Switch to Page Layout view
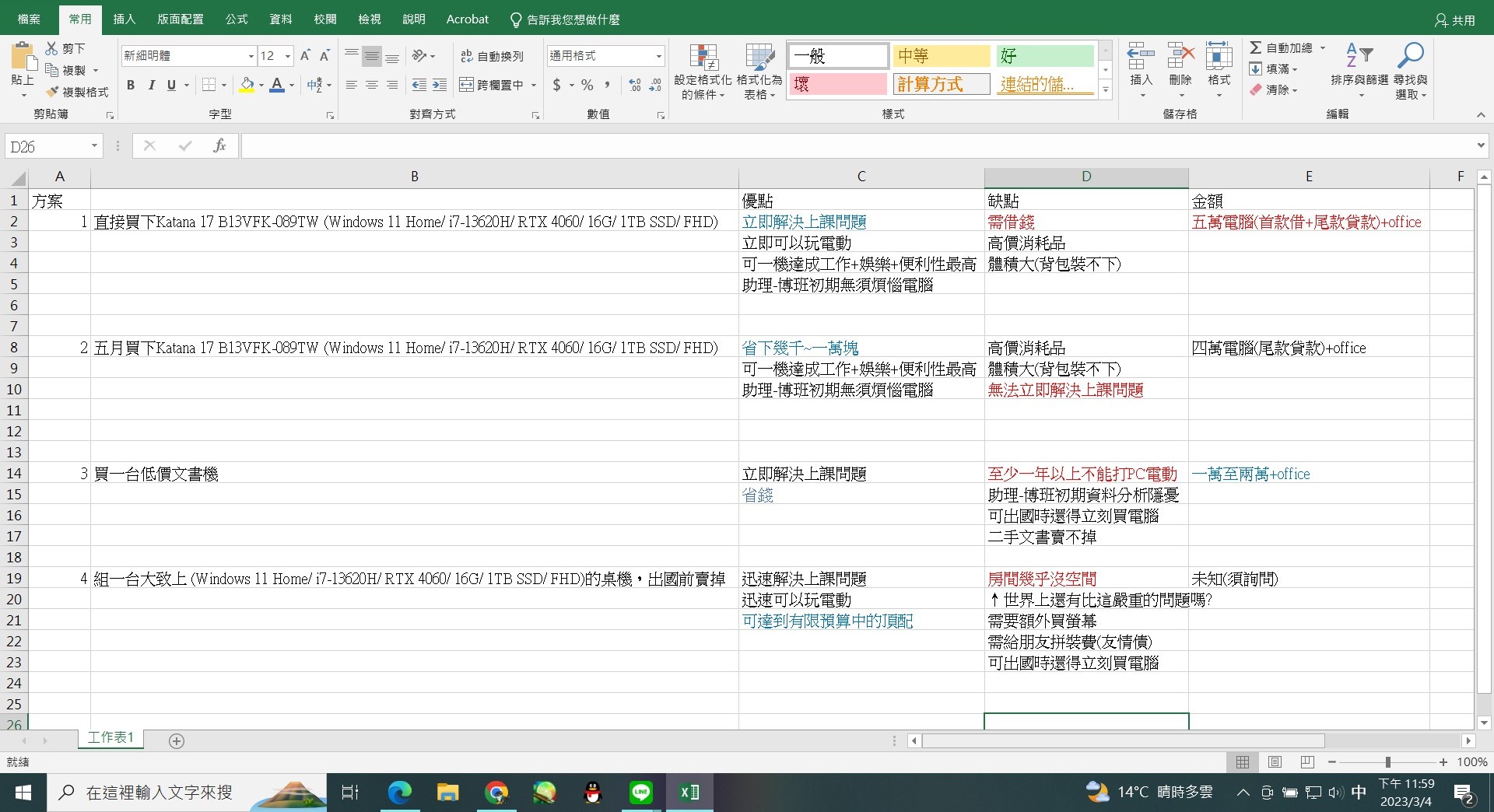This screenshot has height=812, width=1494. point(1275,762)
